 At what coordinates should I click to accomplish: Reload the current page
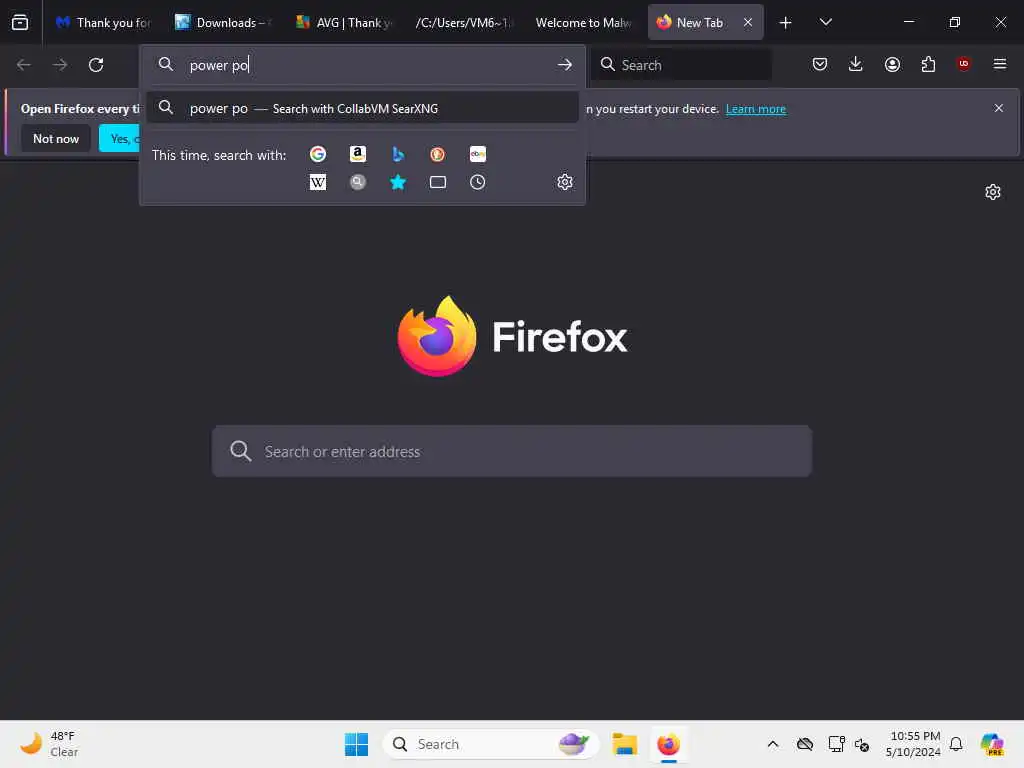point(96,65)
